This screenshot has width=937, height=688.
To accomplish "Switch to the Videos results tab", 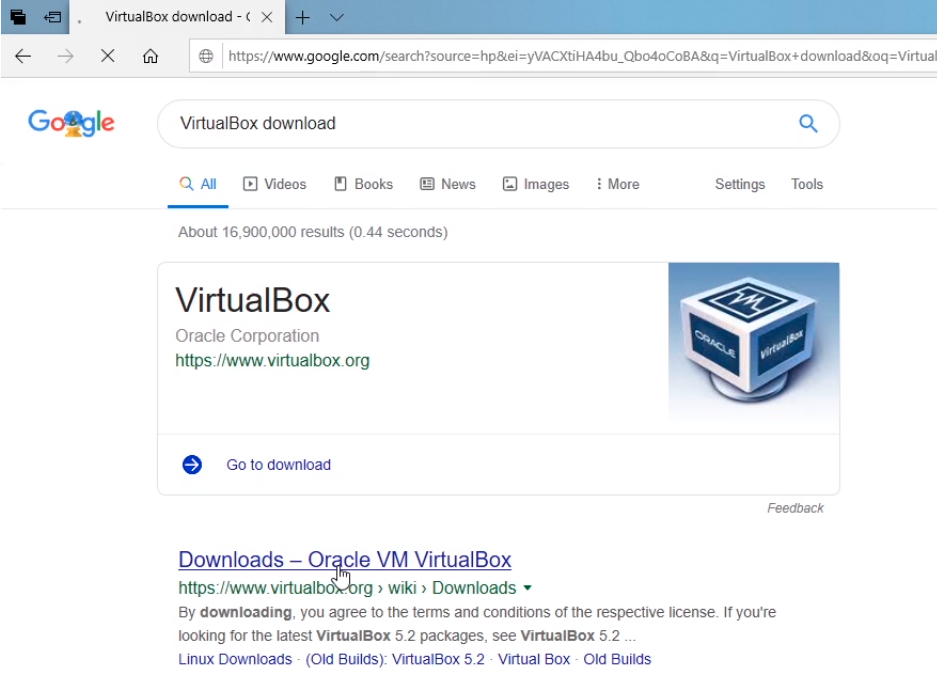I will click(x=275, y=184).
